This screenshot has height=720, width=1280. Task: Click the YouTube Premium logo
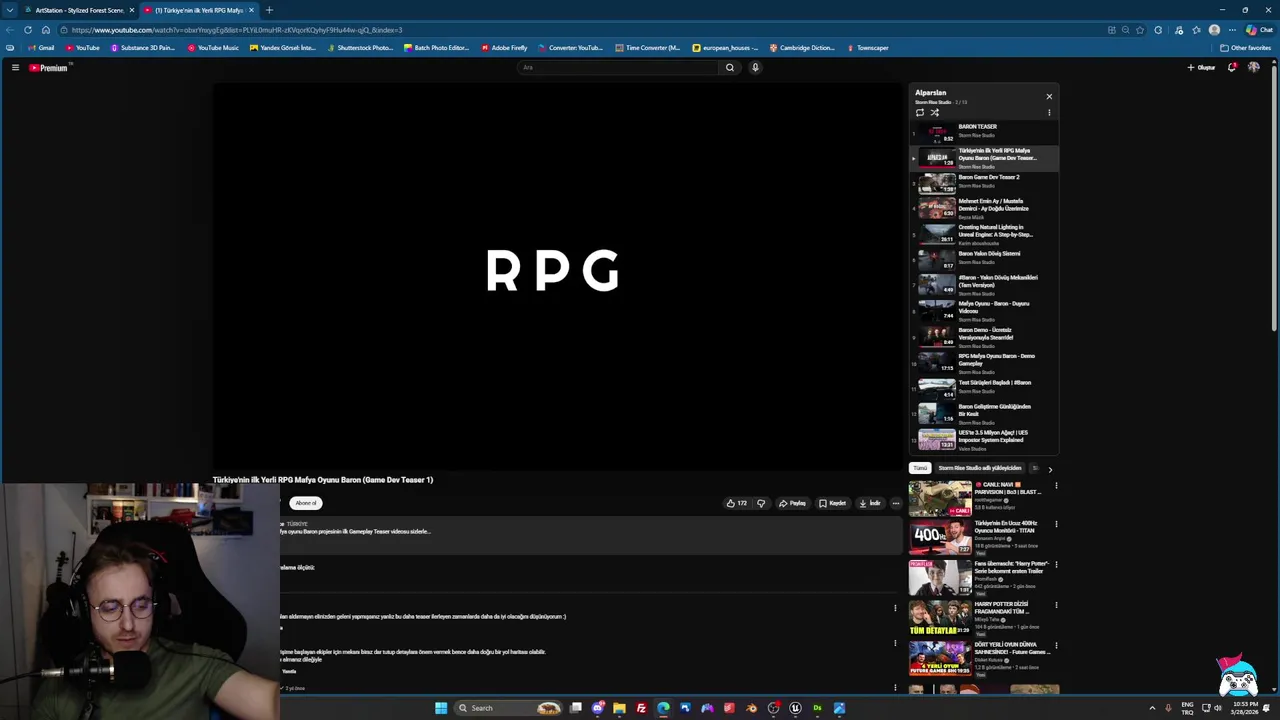click(48, 67)
